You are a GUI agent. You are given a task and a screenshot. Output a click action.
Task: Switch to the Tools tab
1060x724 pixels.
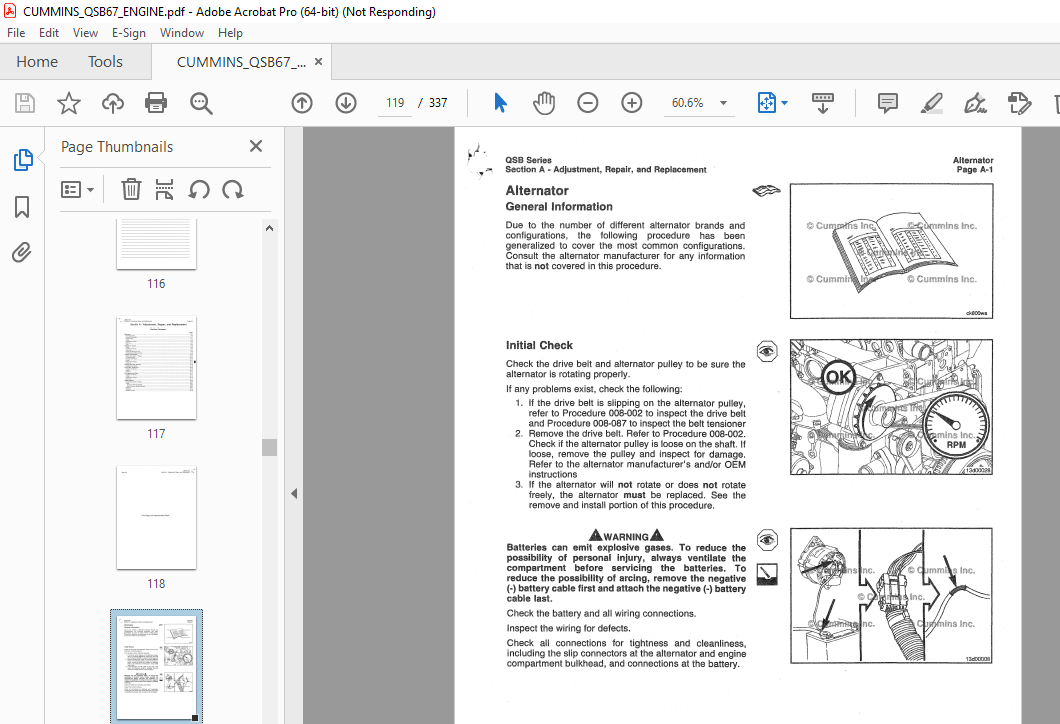click(x=105, y=62)
